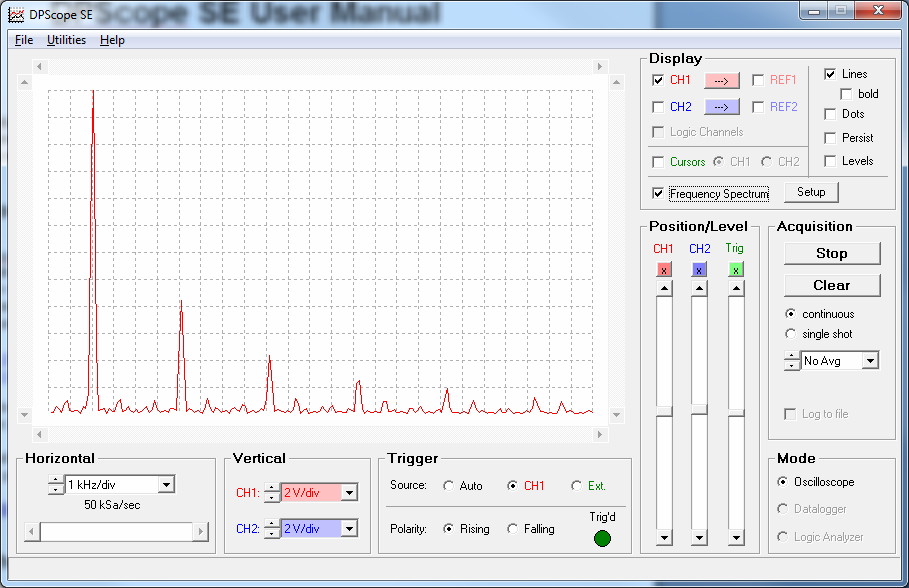Reset CH2 position with blue x icon
This screenshot has width=909, height=588.
(x=699, y=269)
